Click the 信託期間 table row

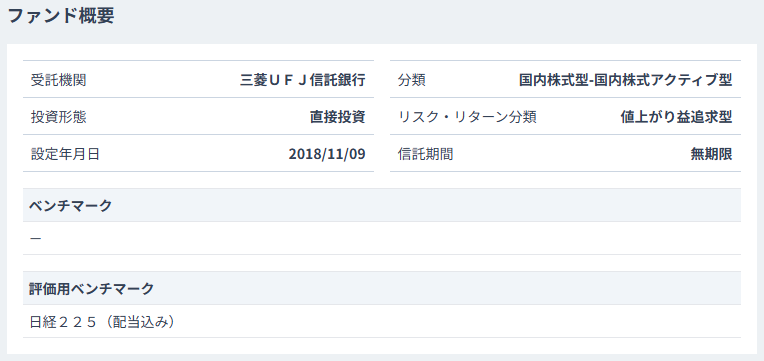[x=566, y=153]
